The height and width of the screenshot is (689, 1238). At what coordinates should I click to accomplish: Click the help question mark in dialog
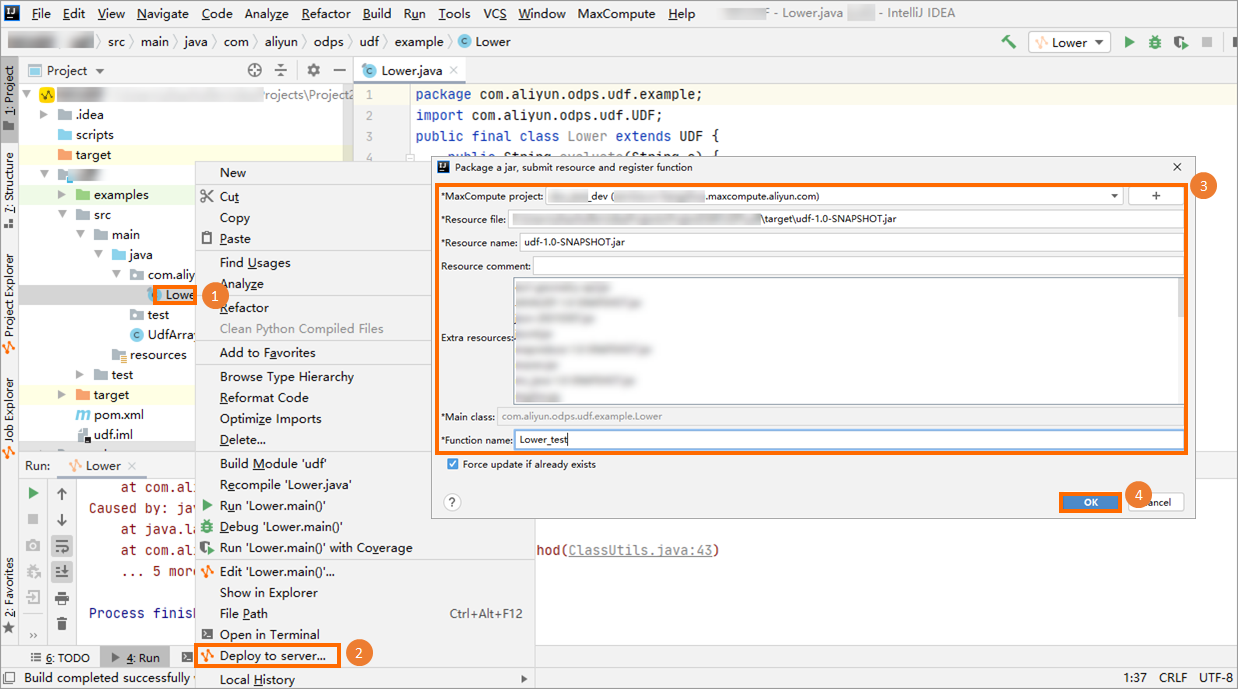coord(452,502)
